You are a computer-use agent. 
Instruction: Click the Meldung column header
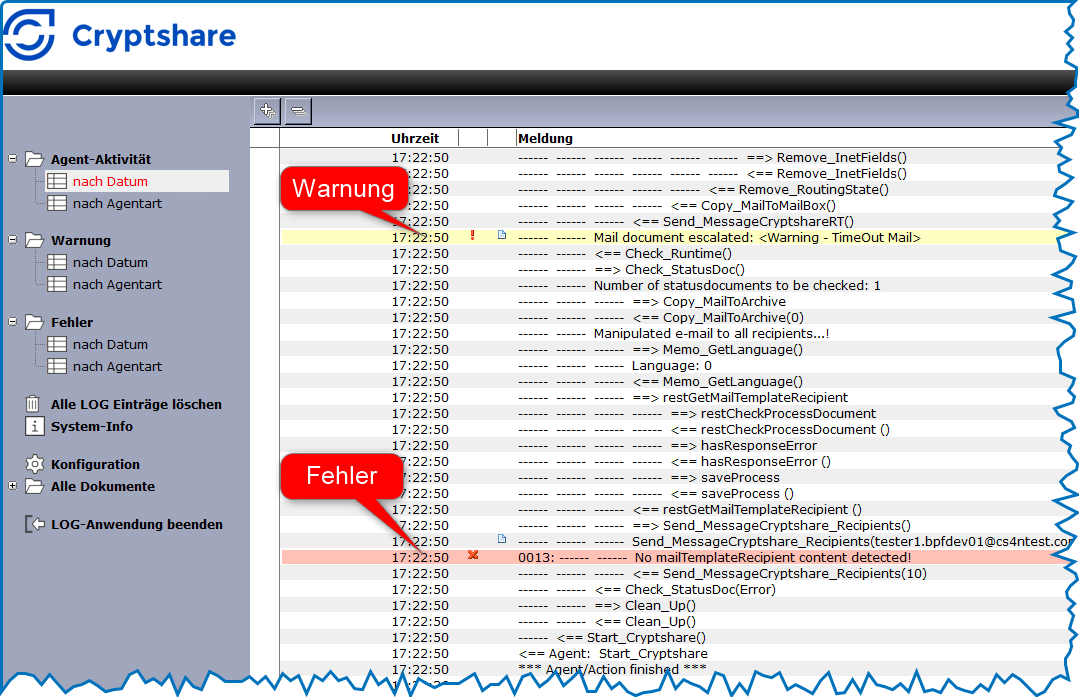545,138
